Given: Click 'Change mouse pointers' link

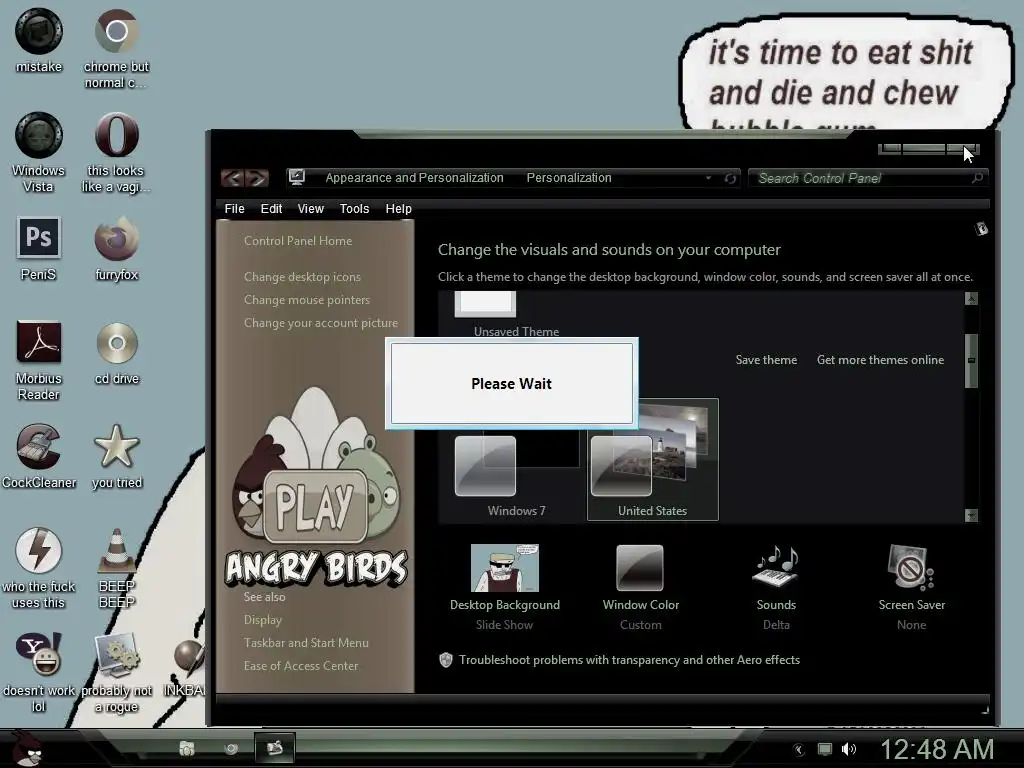Looking at the screenshot, I should 307,300.
